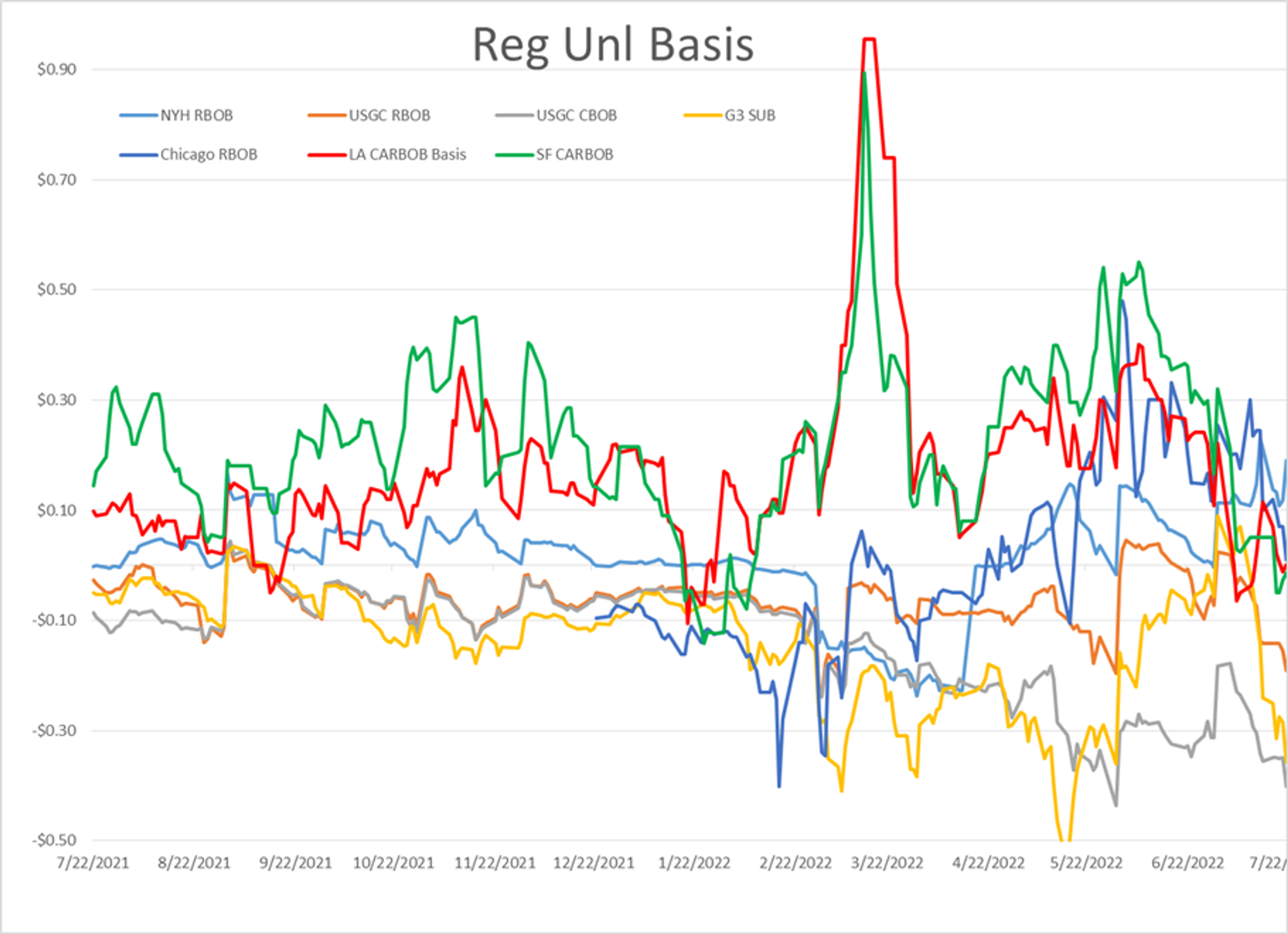This screenshot has height=934, width=1288.
Task: Click the SF CARBOB legend entry
Action: [x=555, y=154]
